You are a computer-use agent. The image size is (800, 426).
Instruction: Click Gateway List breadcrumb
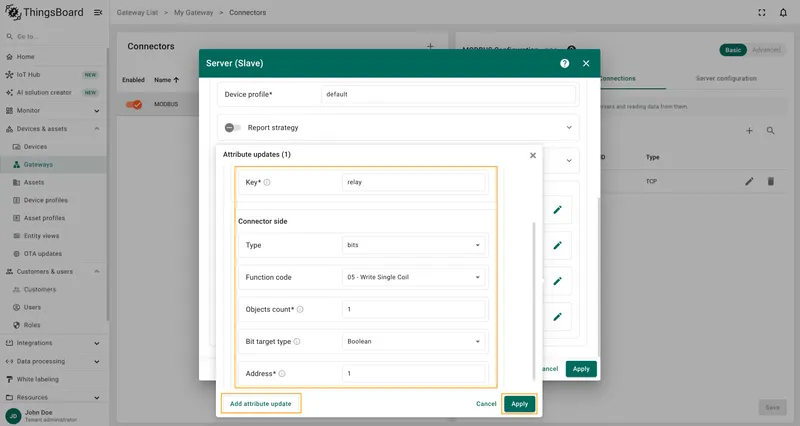coord(137,12)
